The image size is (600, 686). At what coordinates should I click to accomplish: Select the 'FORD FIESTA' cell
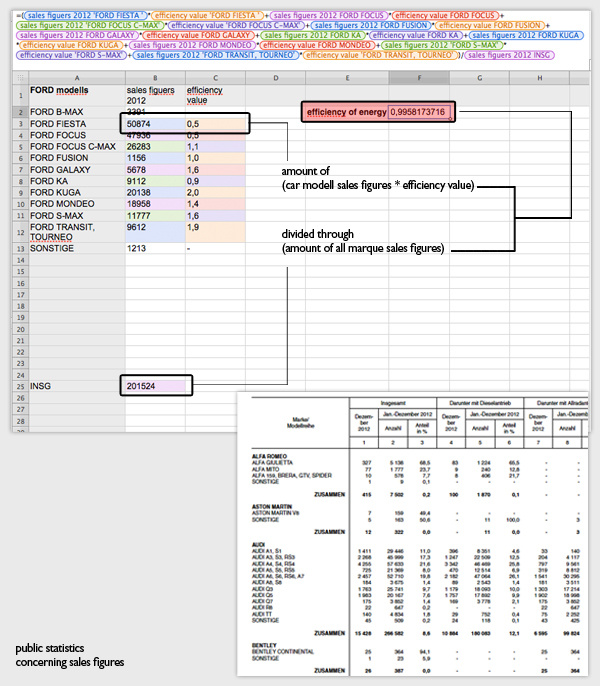point(77,124)
